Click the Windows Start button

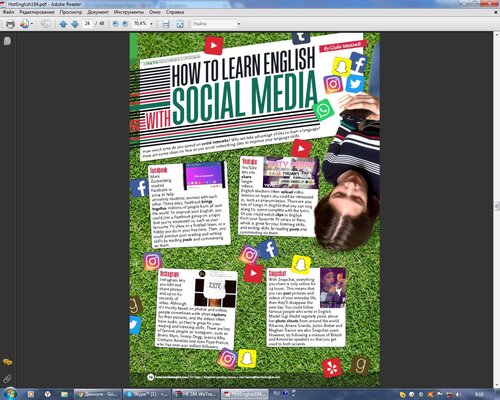tap(10, 394)
